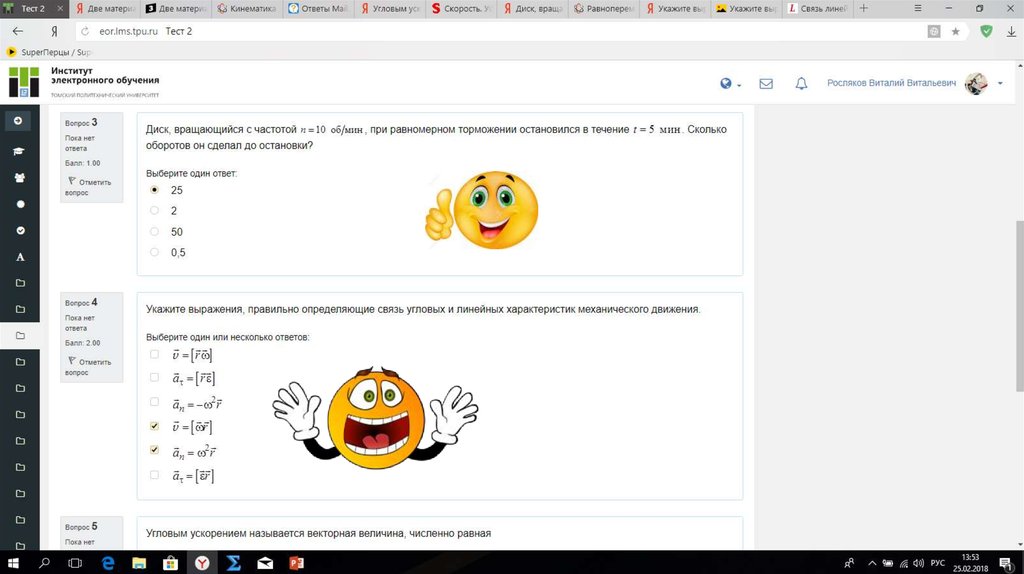This screenshot has width=1024, height=574.
Task: Reload the page using the refresh icon
Action: pyautogui.click(x=85, y=31)
